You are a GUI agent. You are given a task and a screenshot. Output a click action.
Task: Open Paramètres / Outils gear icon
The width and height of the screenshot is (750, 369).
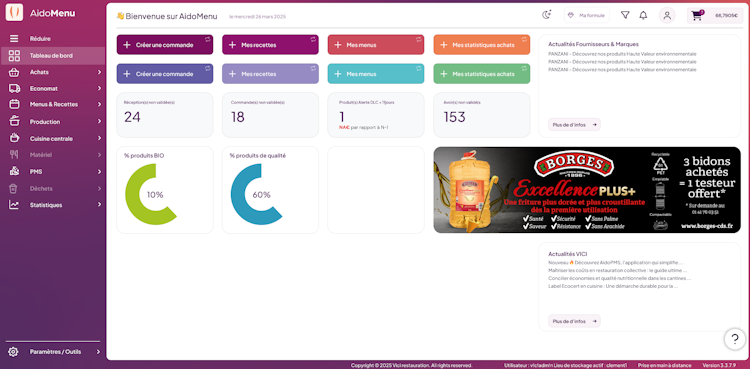13,352
